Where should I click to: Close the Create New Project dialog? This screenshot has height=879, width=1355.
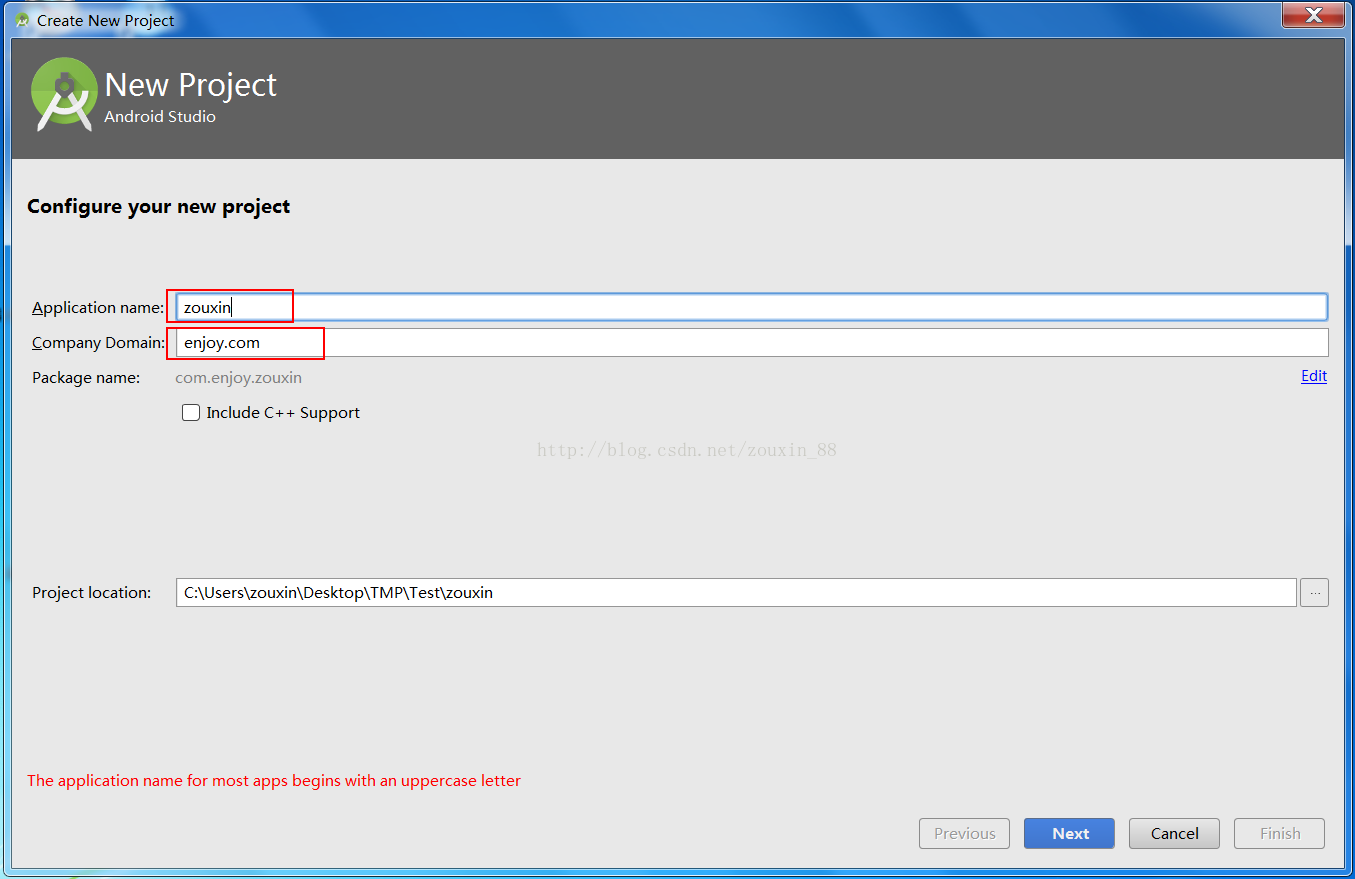click(1314, 13)
